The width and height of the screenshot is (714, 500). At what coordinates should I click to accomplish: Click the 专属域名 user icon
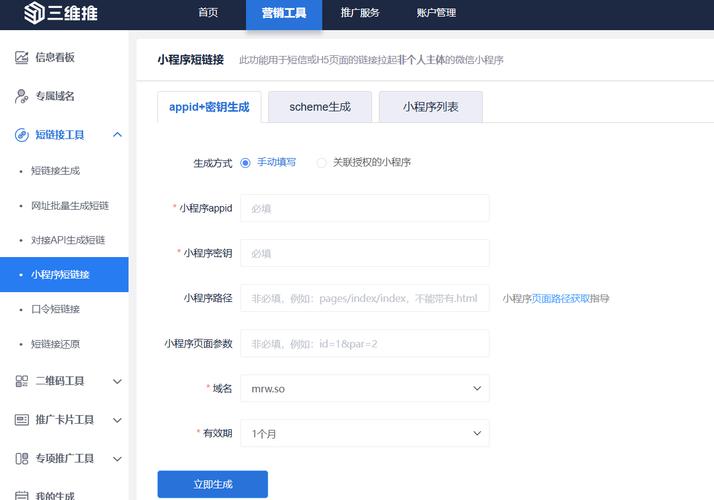click(x=21, y=96)
